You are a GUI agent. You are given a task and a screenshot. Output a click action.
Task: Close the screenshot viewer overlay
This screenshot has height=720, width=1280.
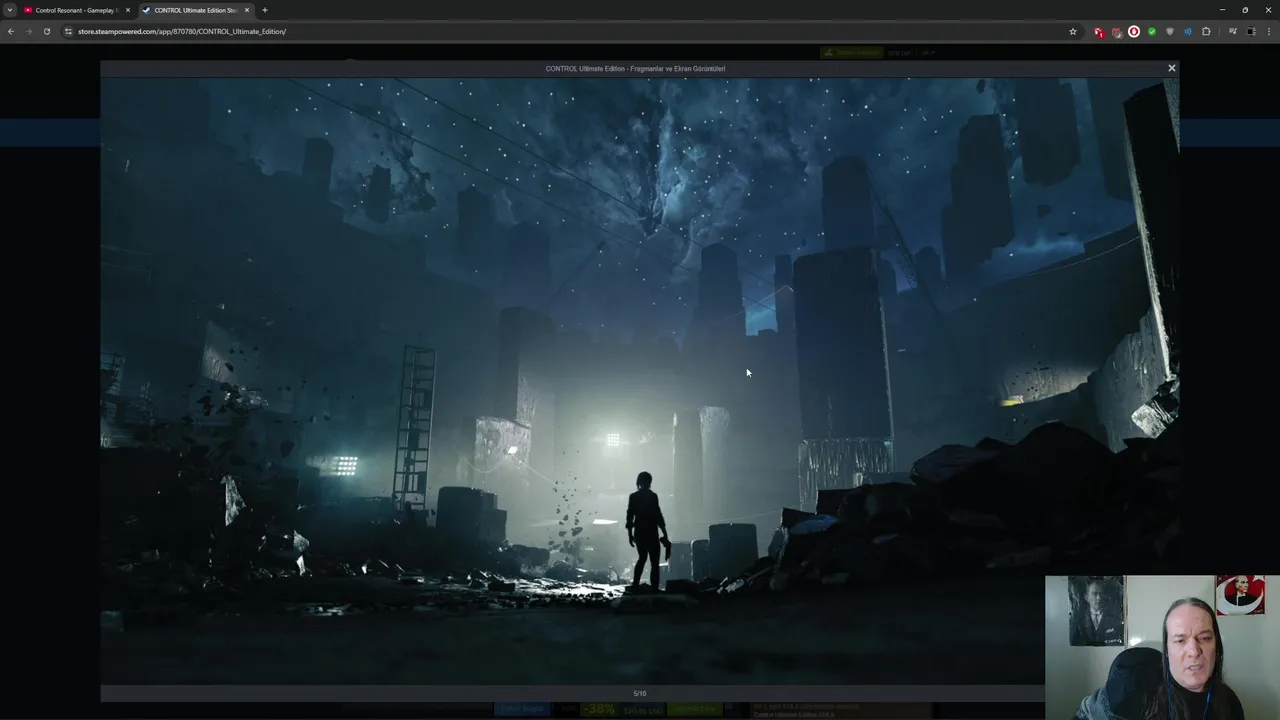(x=1172, y=68)
